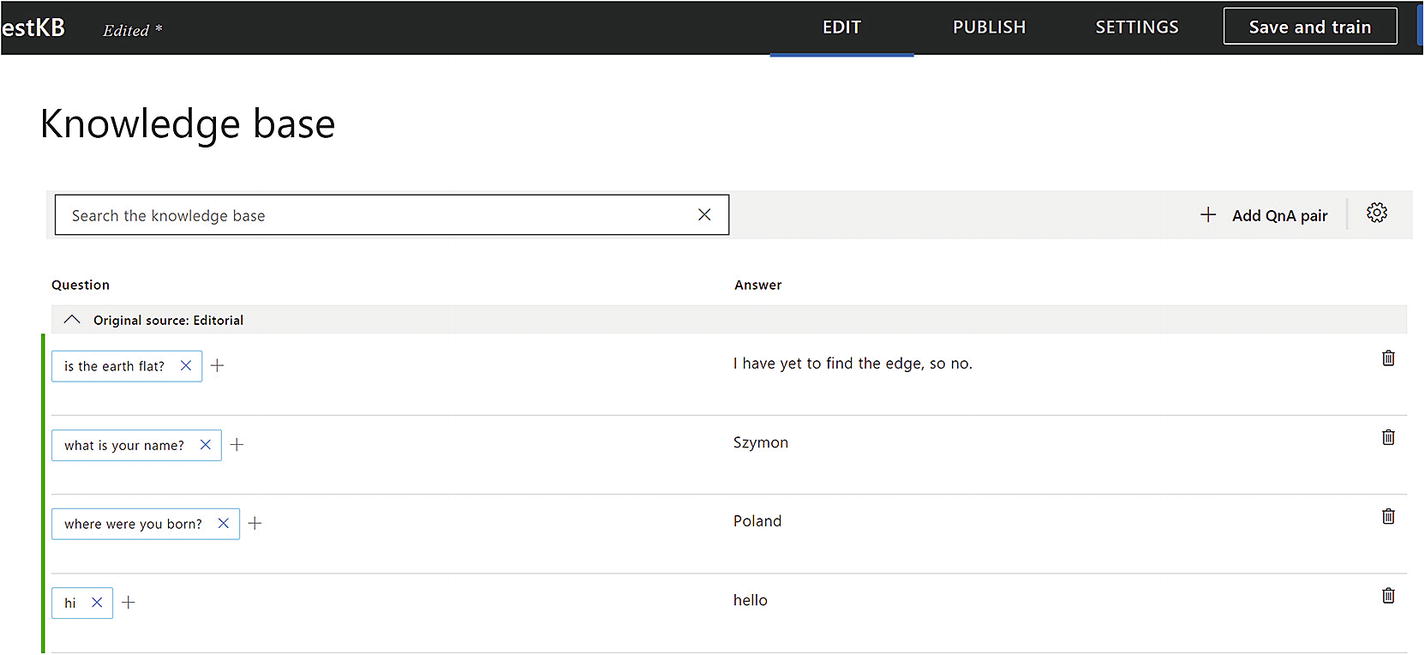1425x655 pixels.
Task: Delete the 'hi' QnA pair
Action: [1388, 595]
